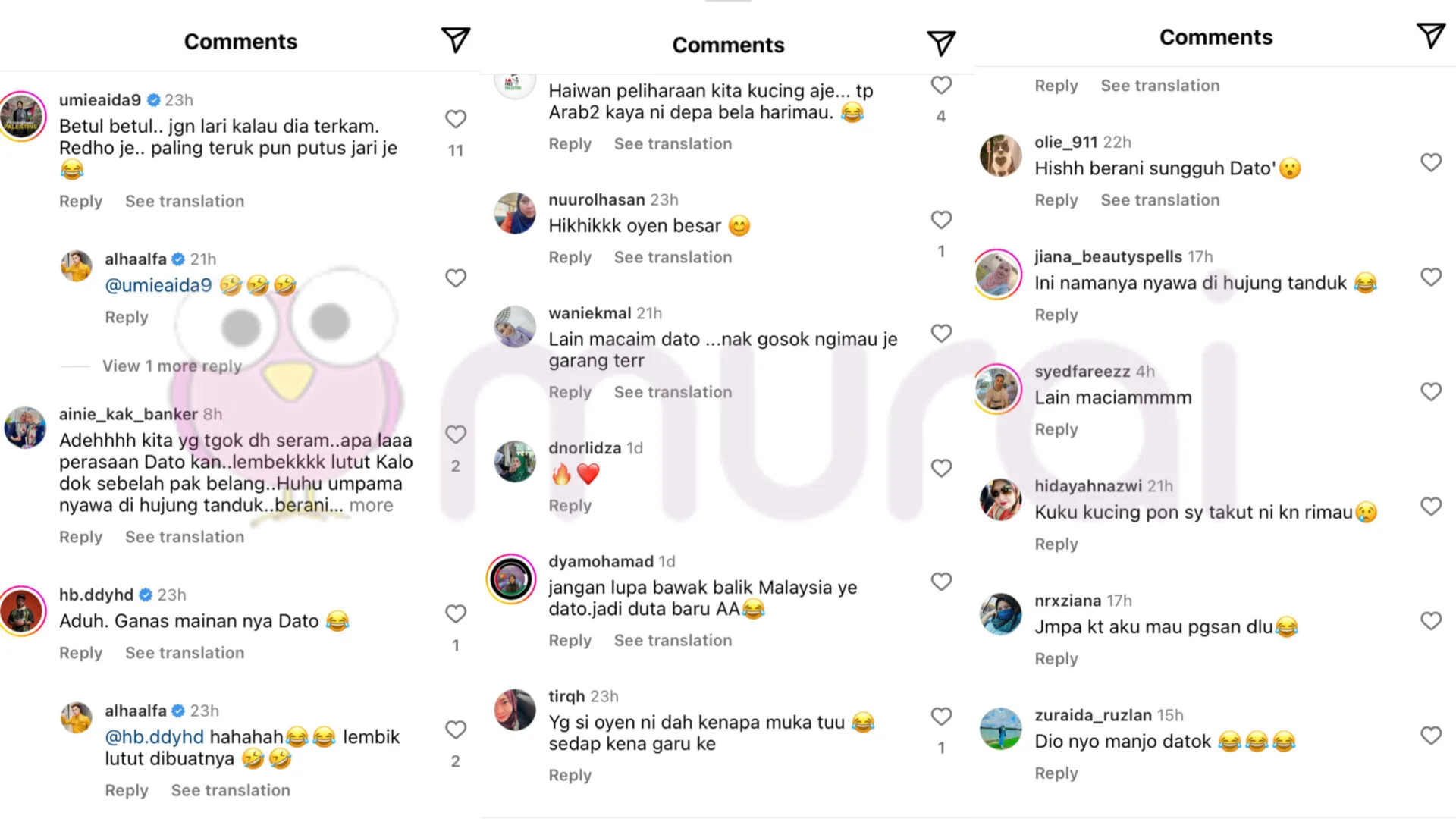Open @hb.ddyhd mention in alhaalfa's reply
Screen dimensions: 1456x819
pos(154,737)
